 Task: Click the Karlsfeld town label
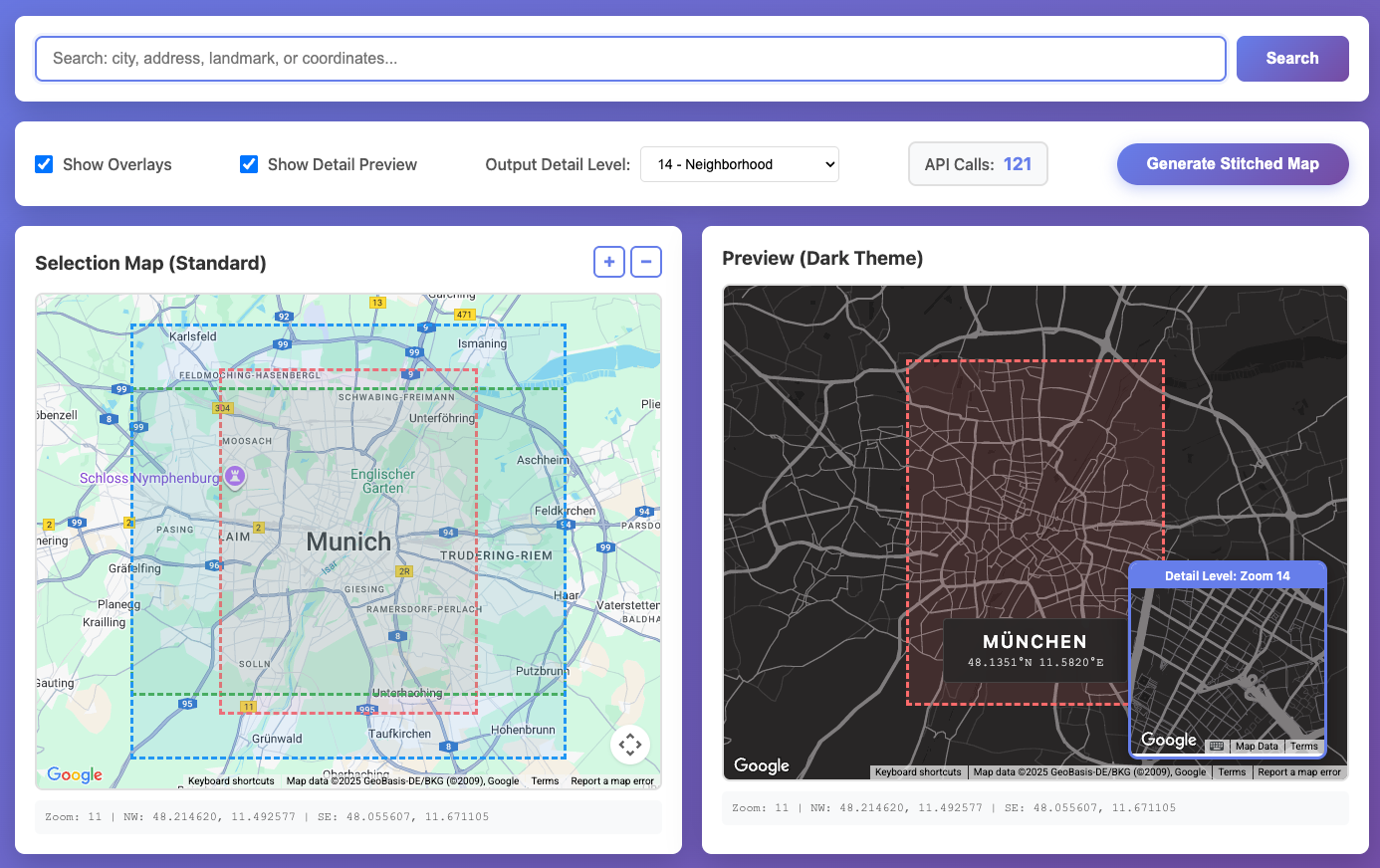[x=193, y=336]
